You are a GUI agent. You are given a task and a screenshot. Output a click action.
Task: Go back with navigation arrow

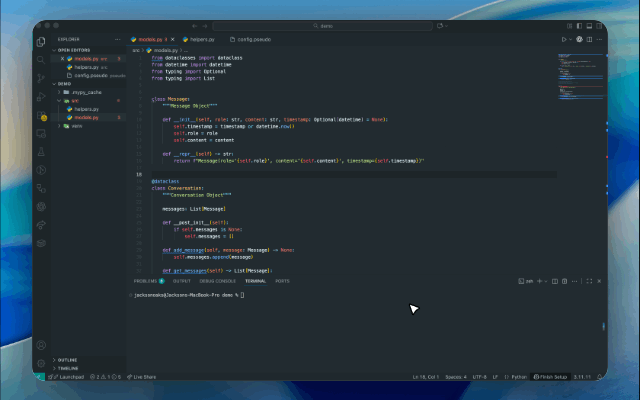(x=195, y=26)
